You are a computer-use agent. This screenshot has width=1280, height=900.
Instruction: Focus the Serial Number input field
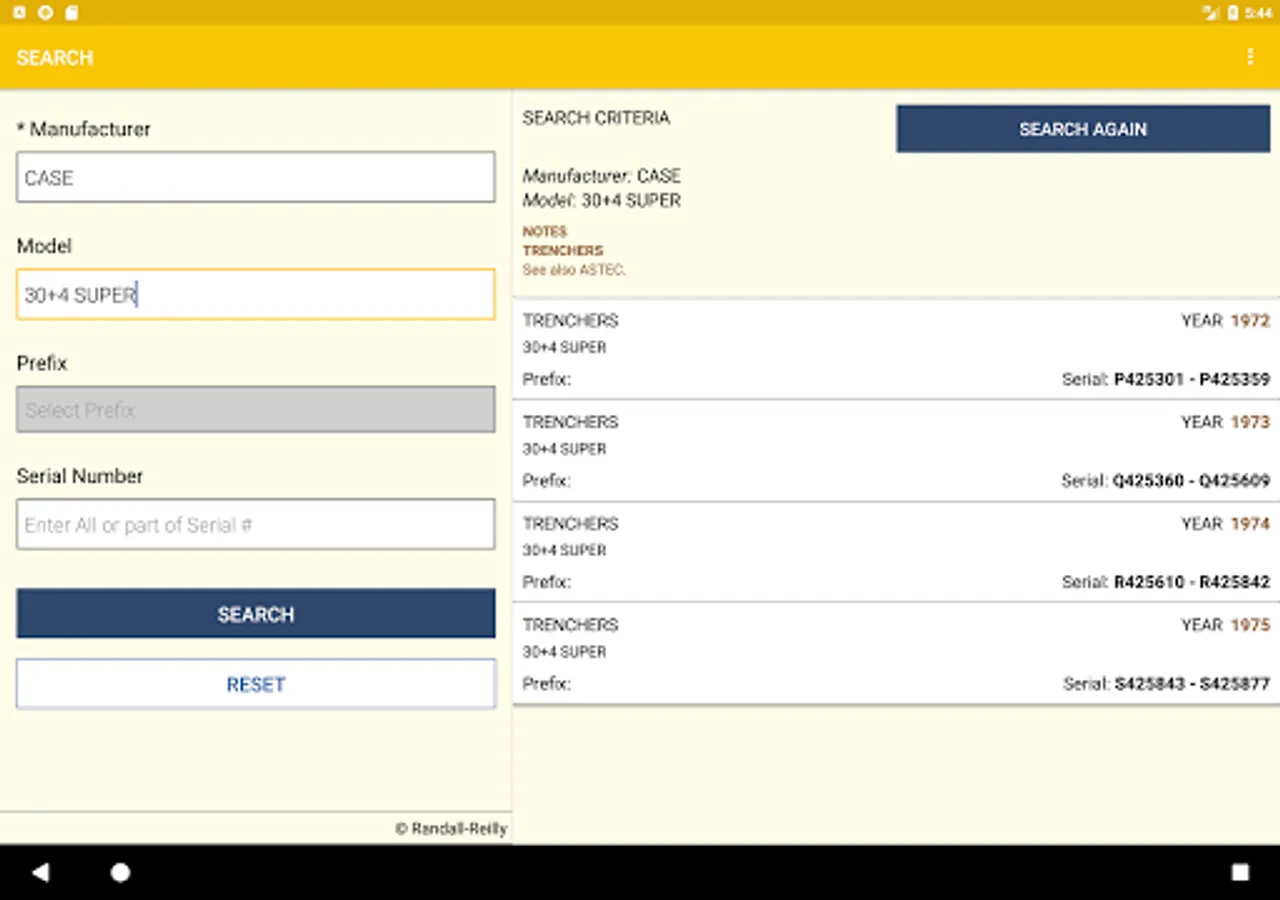point(256,524)
